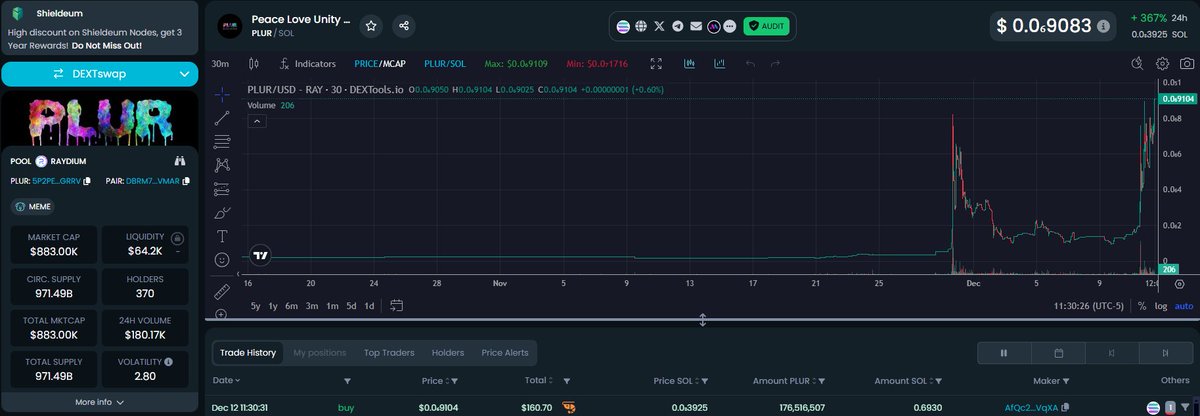Set chart range to 6m

coord(292,306)
